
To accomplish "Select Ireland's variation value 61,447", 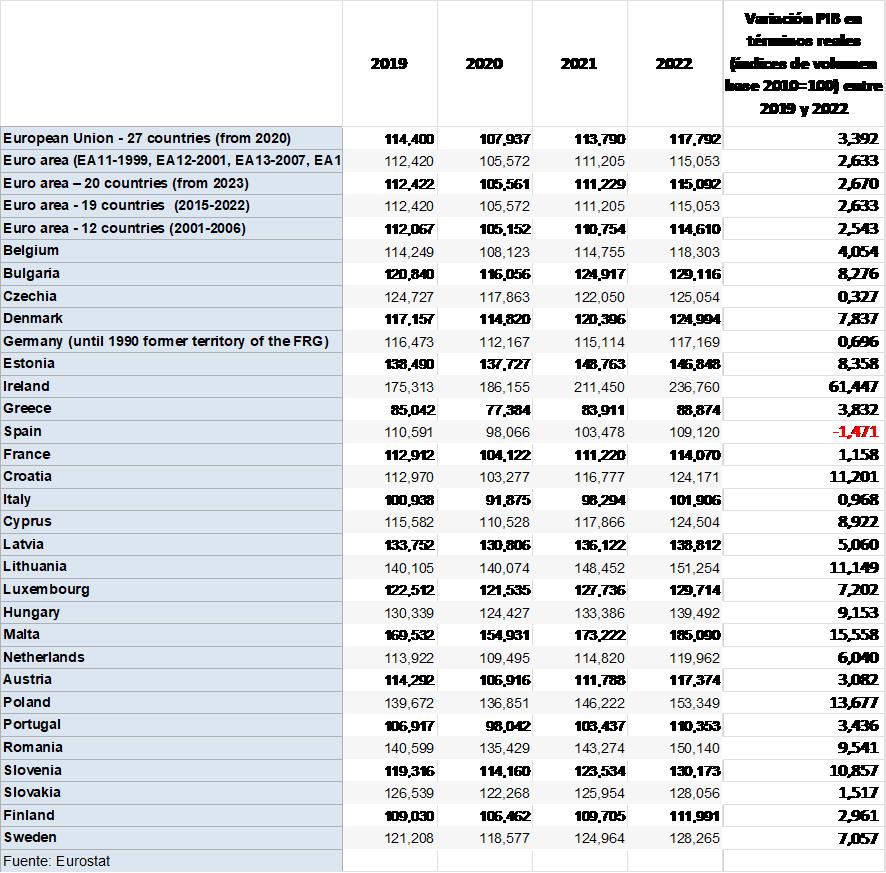I will [x=852, y=387].
